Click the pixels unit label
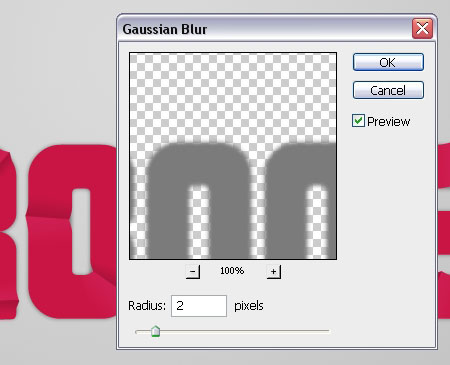 point(249,306)
